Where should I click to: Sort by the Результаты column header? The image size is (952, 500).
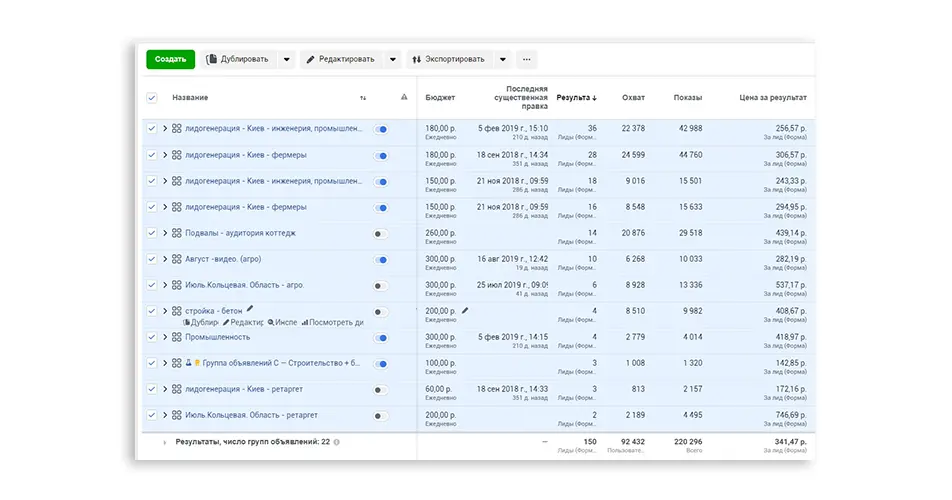tap(576, 97)
